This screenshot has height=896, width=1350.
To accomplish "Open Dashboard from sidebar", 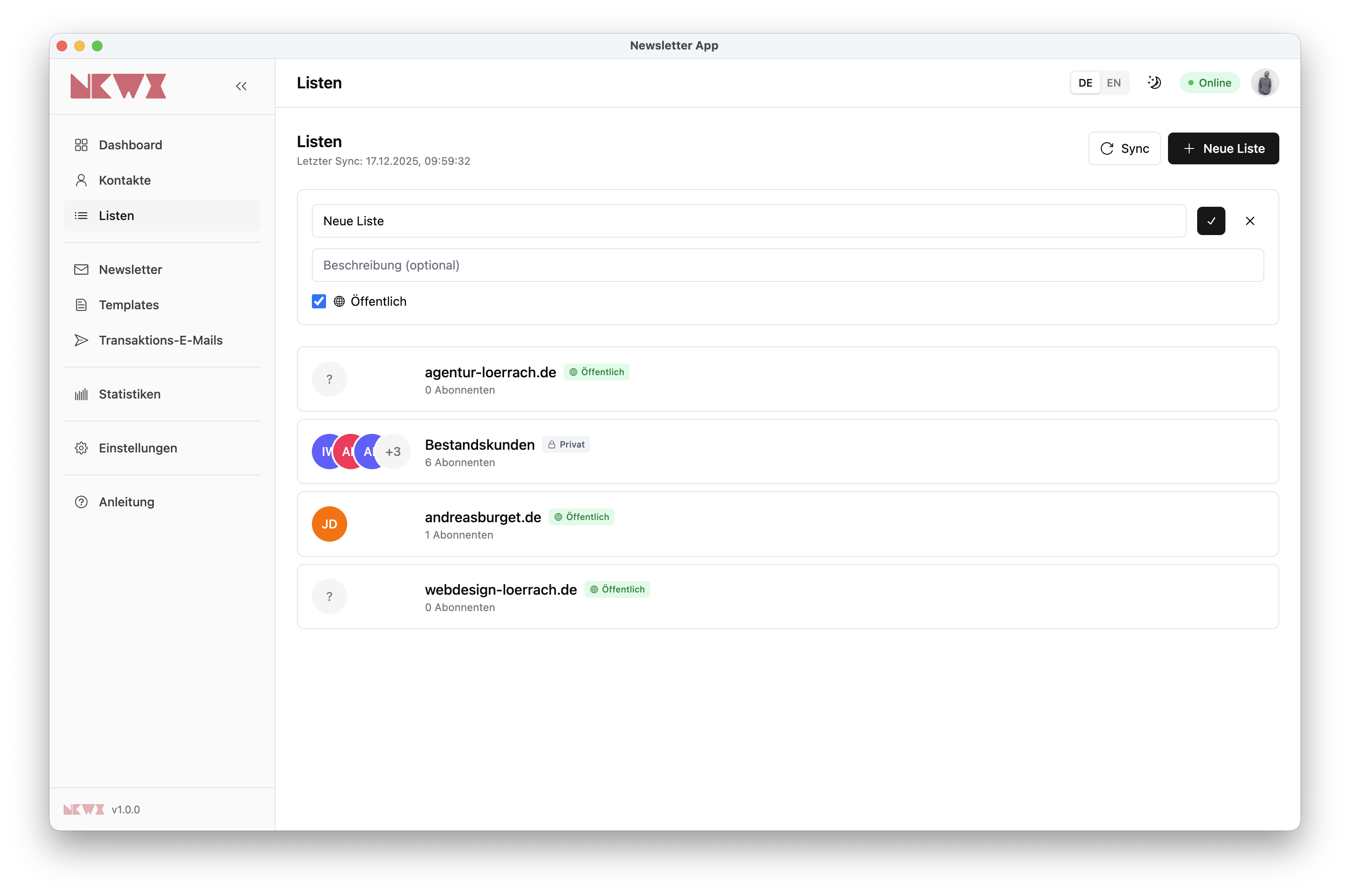I will pos(130,145).
